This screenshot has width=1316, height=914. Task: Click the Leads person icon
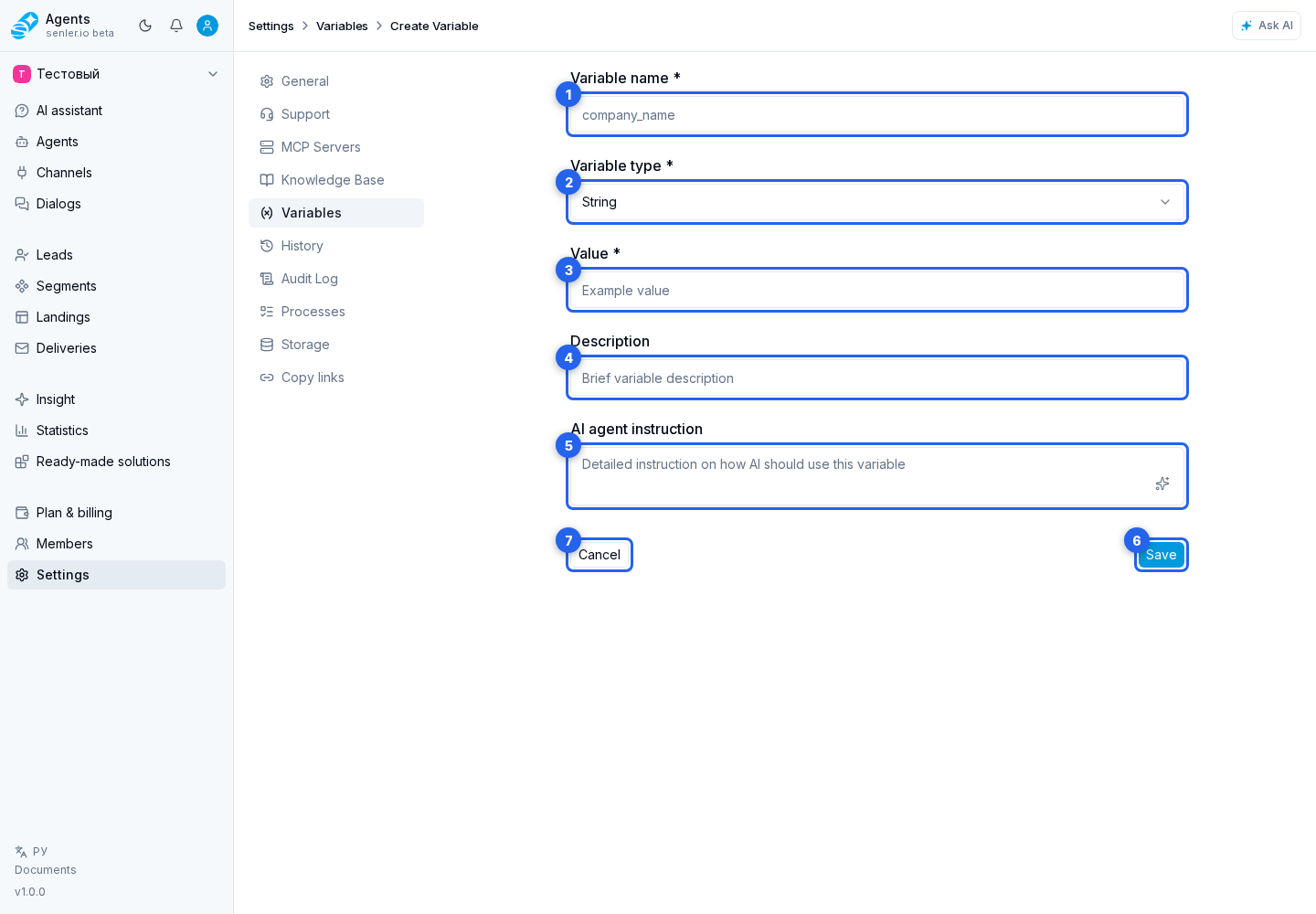click(22, 255)
